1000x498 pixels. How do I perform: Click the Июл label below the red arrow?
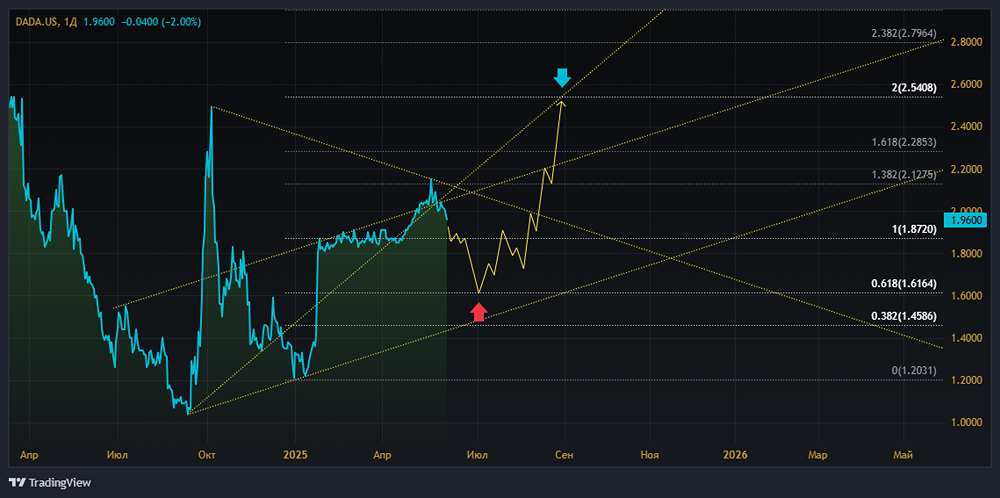coord(477,455)
